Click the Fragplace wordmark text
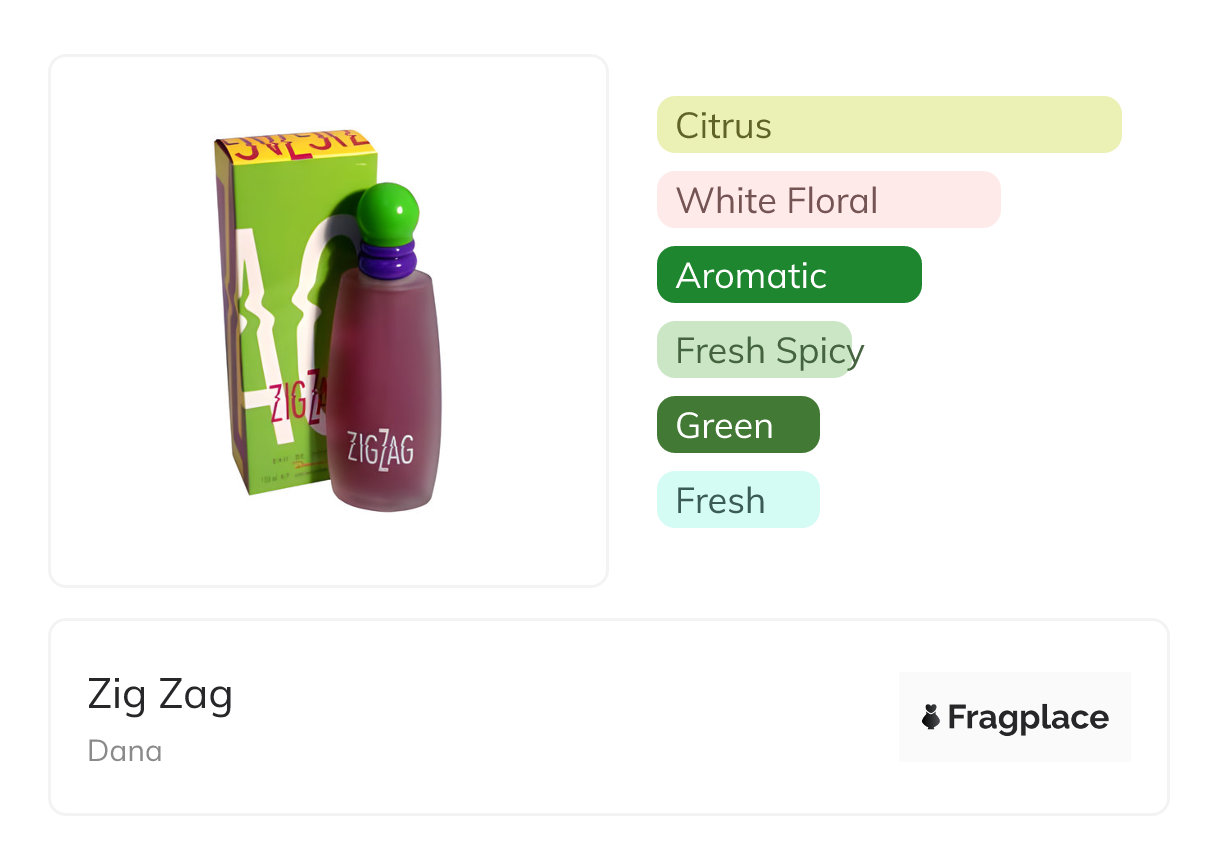Image resolution: width=1218 pixels, height=864 pixels. [x=1028, y=717]
